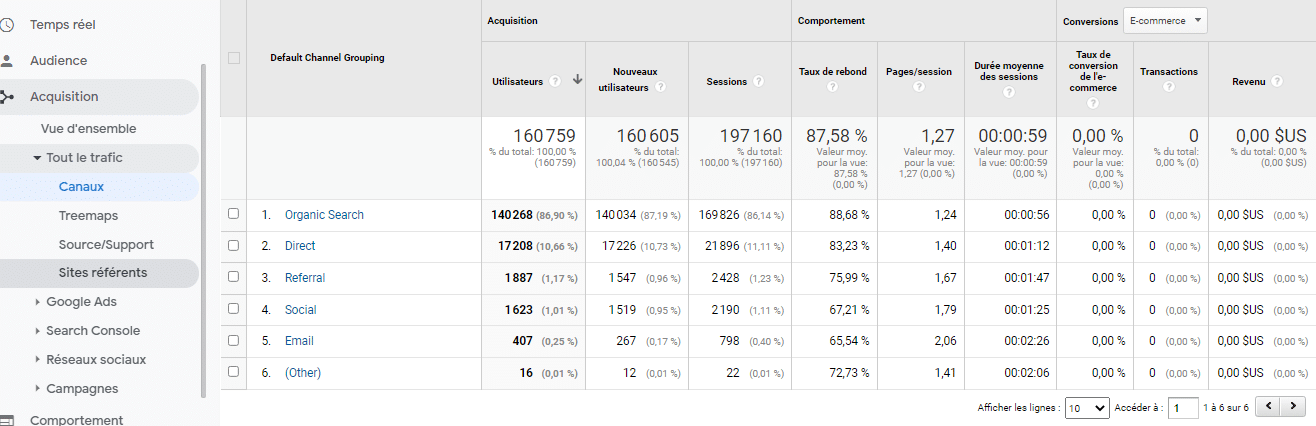This screenshot has height=426, width=1316.
Task: Open the Organic Search channel link
Action: pos(324,215)
